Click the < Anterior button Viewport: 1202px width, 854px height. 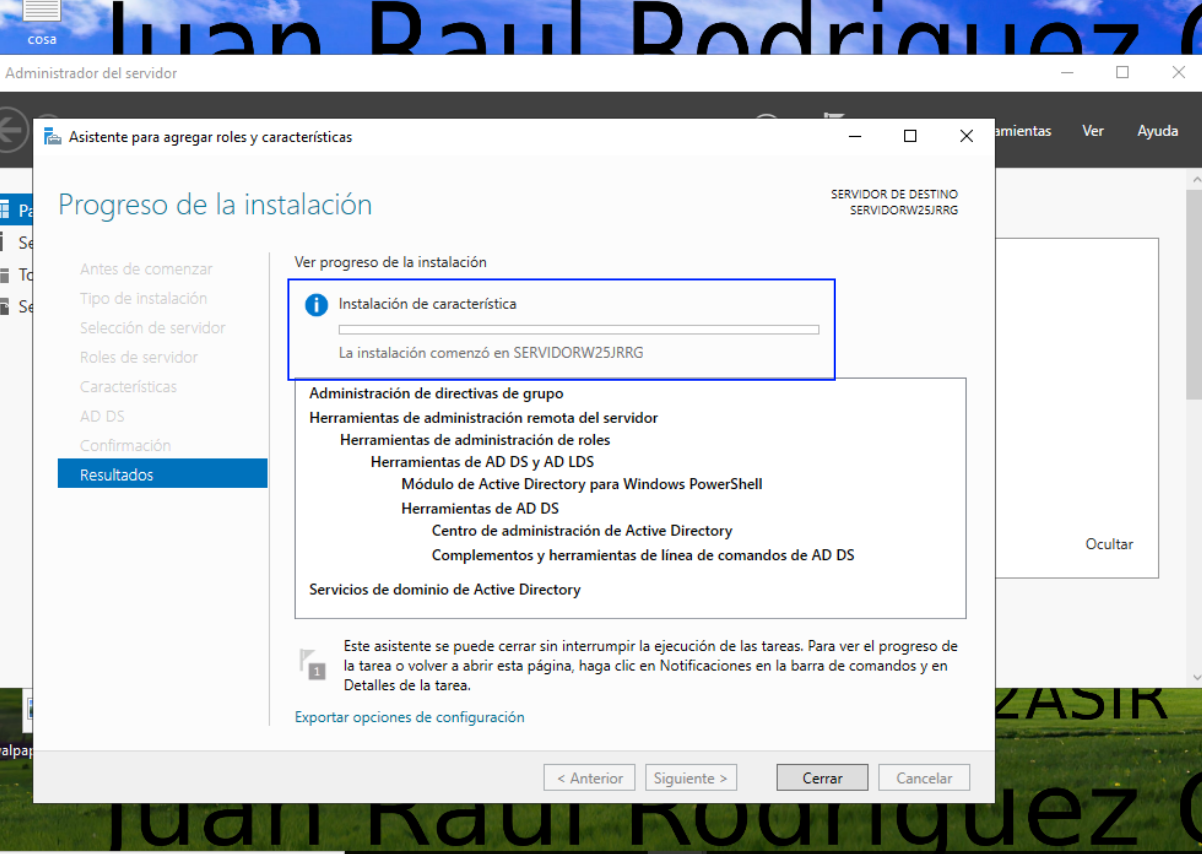[590, 778]
